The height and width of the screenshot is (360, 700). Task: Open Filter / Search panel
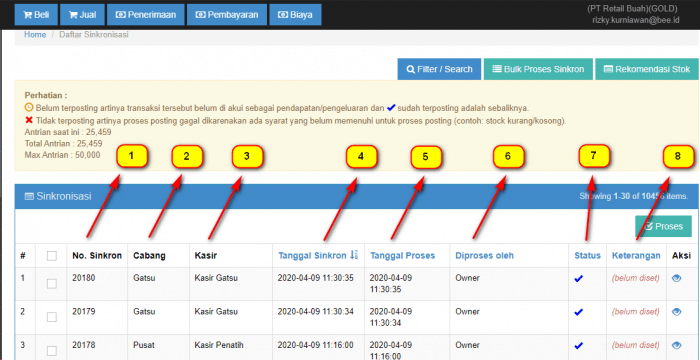[439, 69]
